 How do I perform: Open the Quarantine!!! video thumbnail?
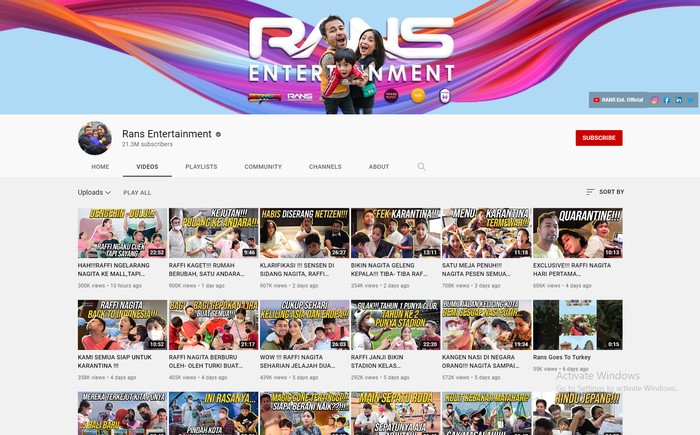tap(578, 233)
